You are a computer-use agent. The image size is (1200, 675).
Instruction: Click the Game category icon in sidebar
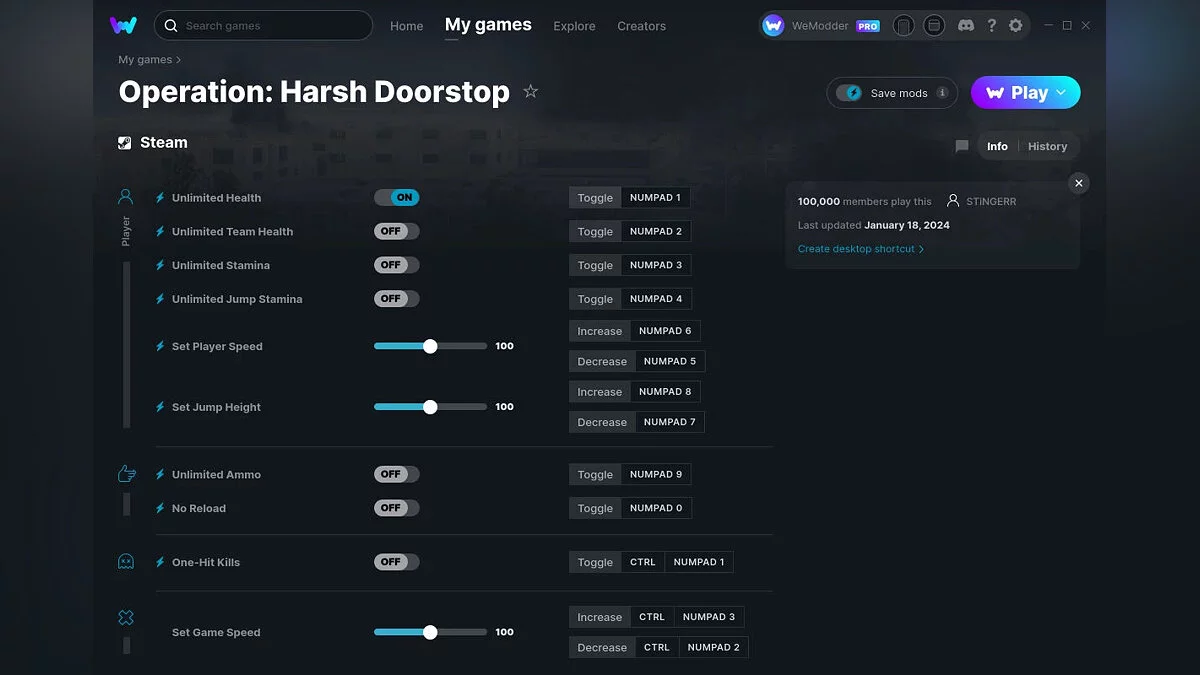click(125, 617)
